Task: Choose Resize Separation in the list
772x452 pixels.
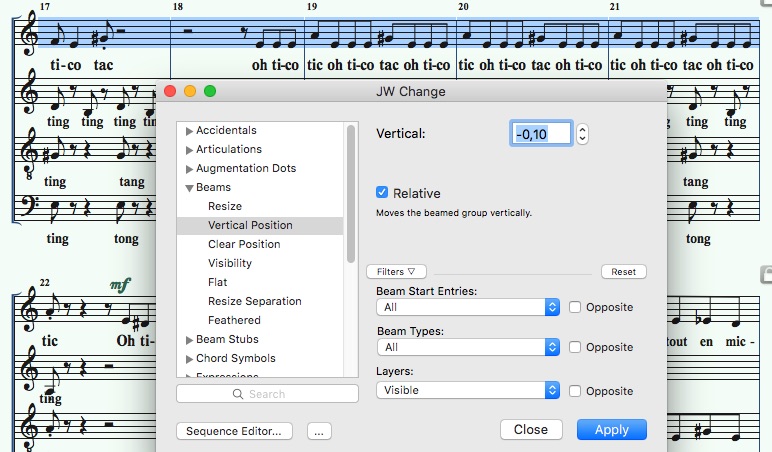Action: tap(254, 302)
